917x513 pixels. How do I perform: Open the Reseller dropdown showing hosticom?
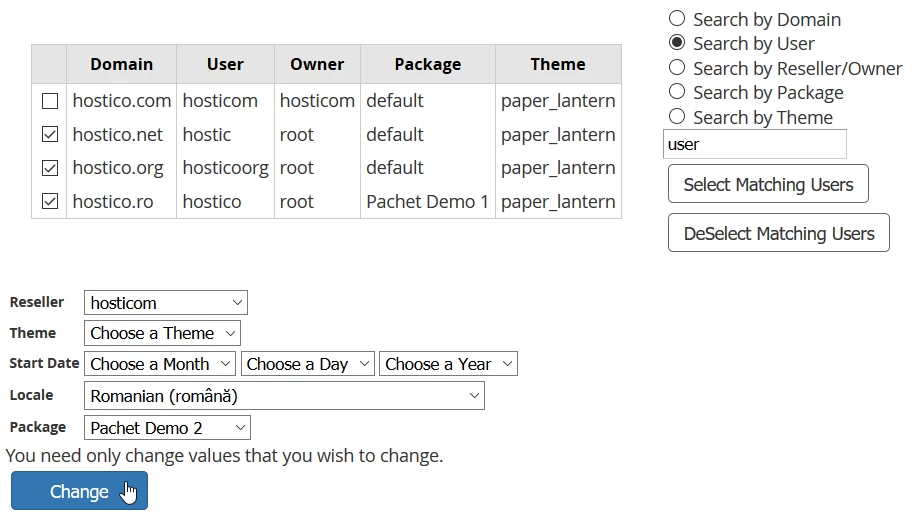coord(165,303)
